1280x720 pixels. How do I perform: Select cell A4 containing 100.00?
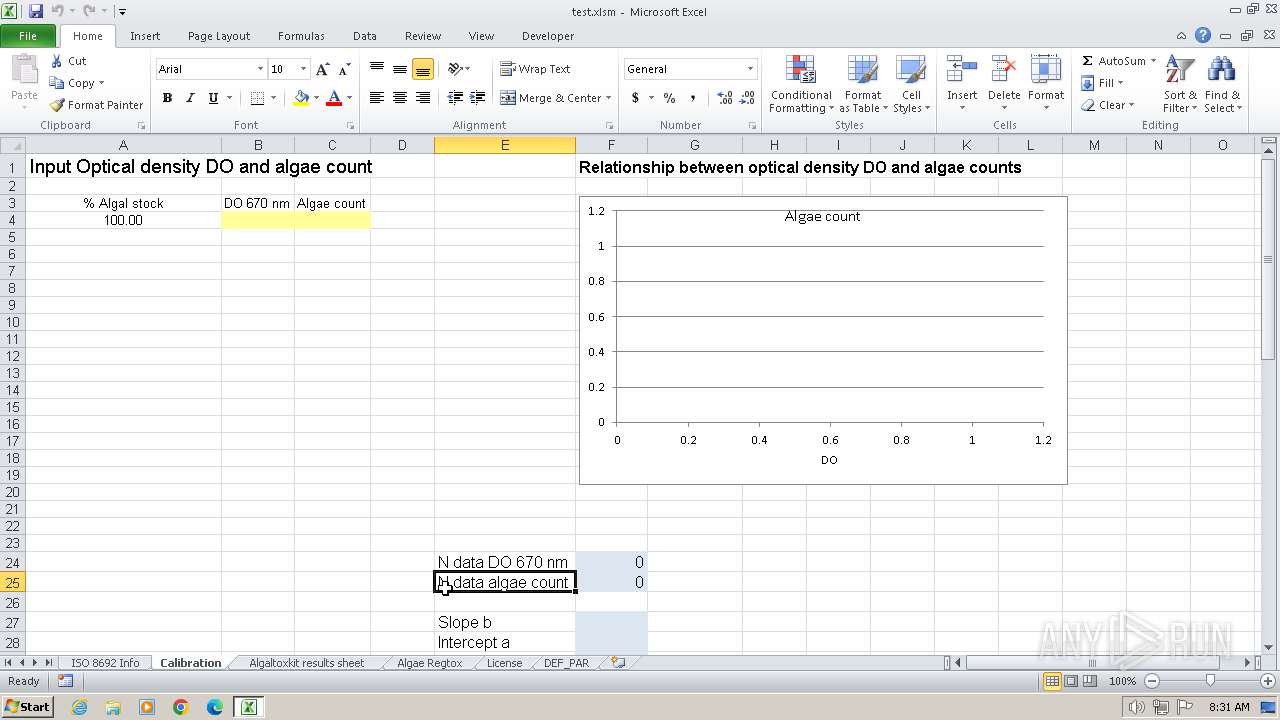(123, 220)
